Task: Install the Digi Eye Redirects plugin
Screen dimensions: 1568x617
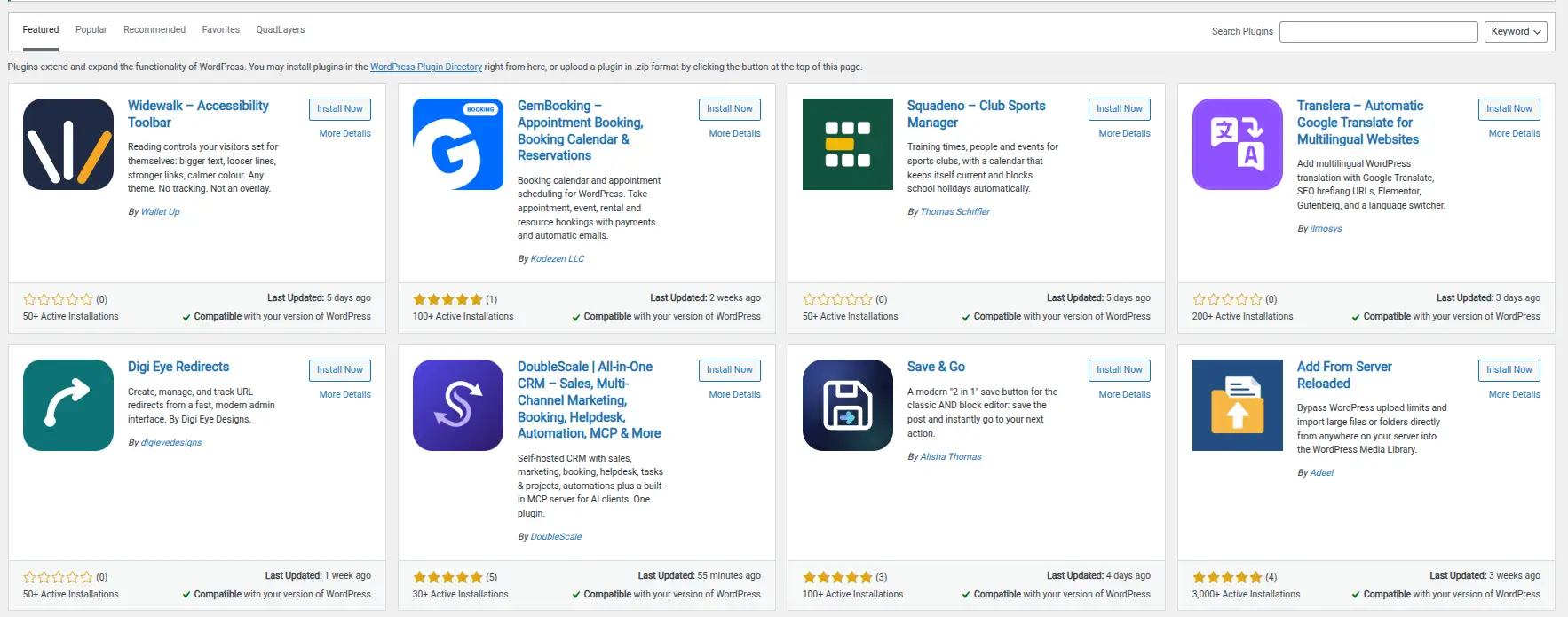Action: [x=340, y=370]
